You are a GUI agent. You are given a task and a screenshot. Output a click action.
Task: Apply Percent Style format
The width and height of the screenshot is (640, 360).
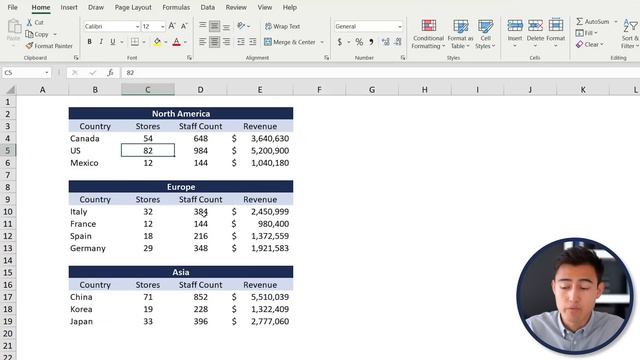359,42
